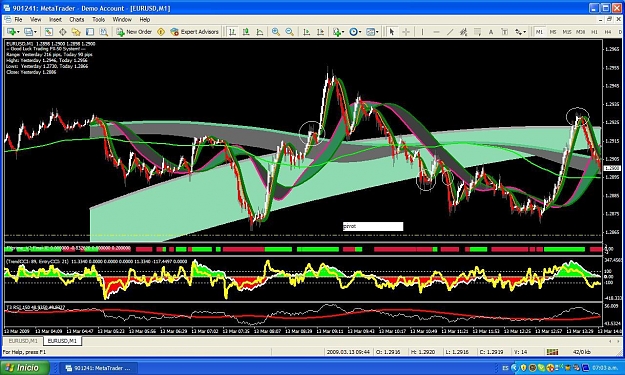Open the Charts menu

[x=77, y=19]
